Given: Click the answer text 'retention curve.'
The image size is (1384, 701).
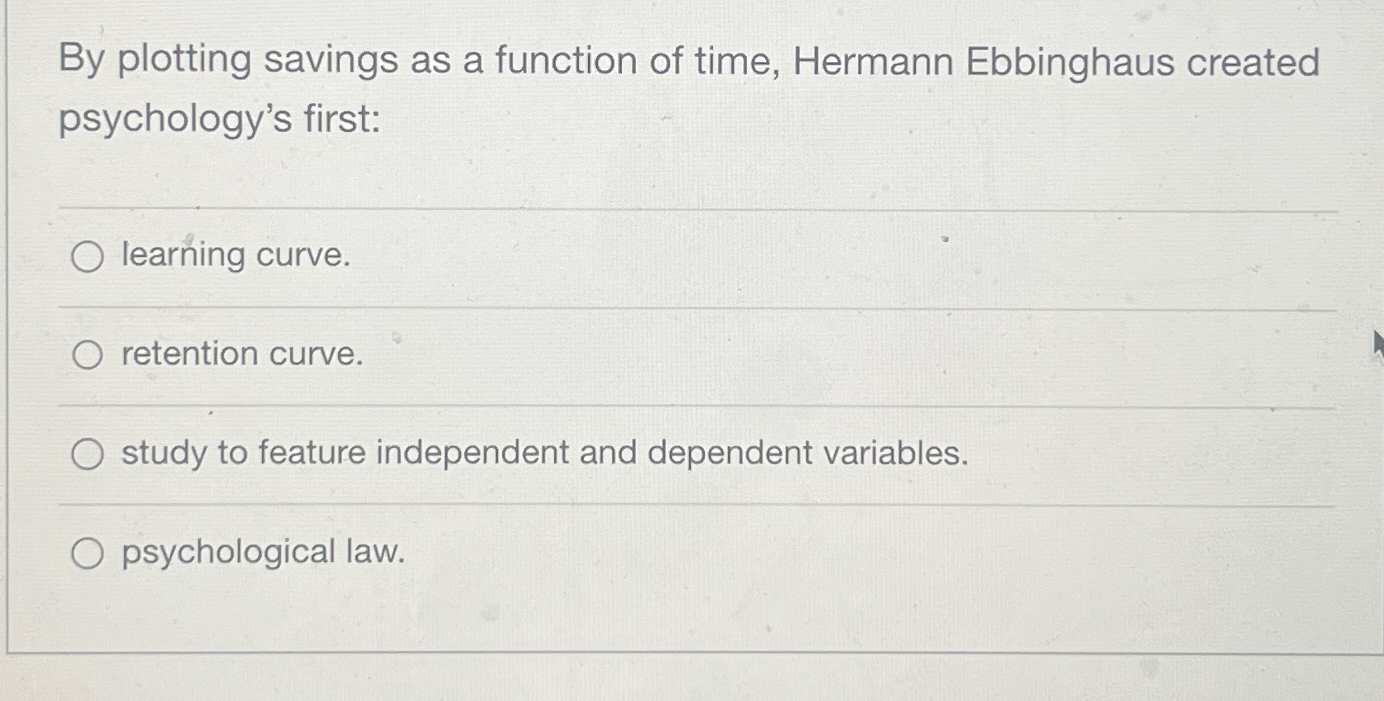Looking at the screenshot, I should pos(242,354).
